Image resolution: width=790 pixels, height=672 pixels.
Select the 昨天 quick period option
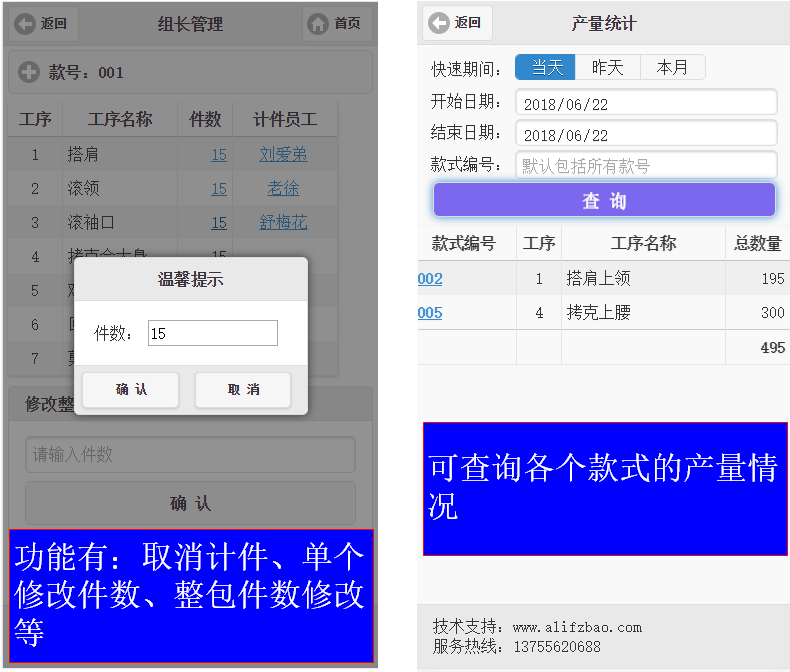point(608,67)
